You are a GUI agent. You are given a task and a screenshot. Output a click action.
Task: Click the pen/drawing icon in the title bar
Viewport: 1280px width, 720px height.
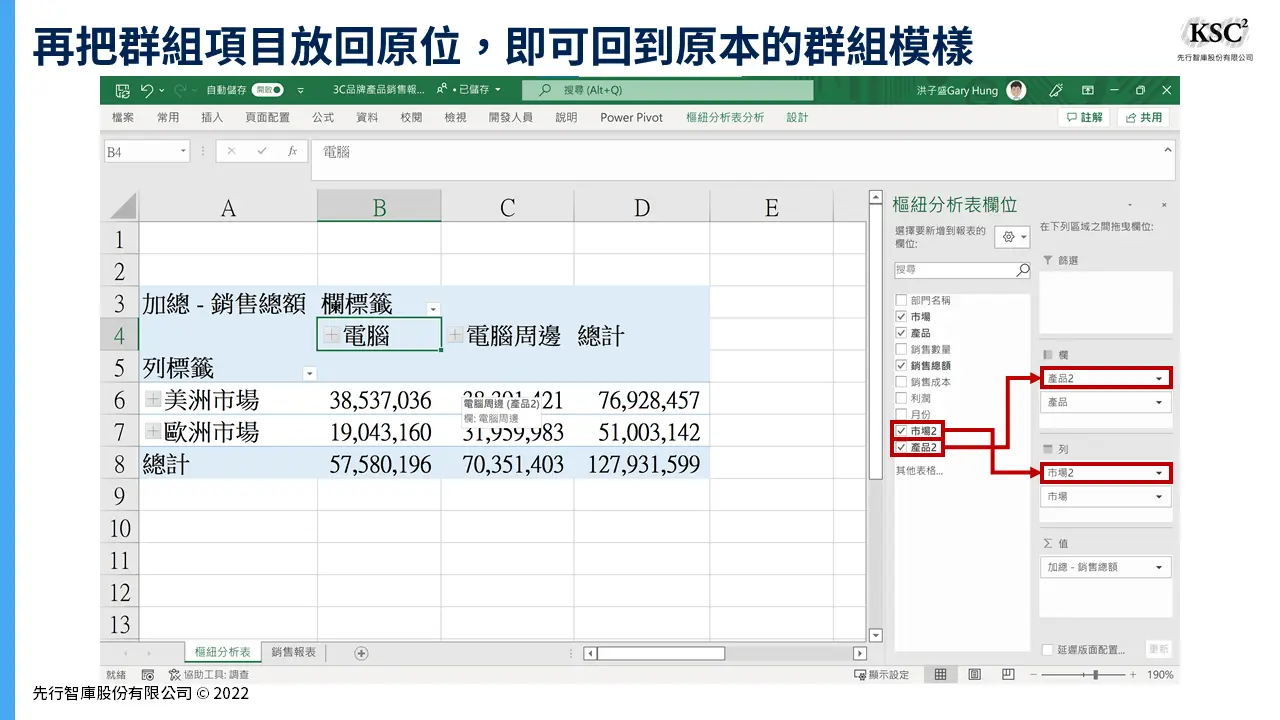1056,90
